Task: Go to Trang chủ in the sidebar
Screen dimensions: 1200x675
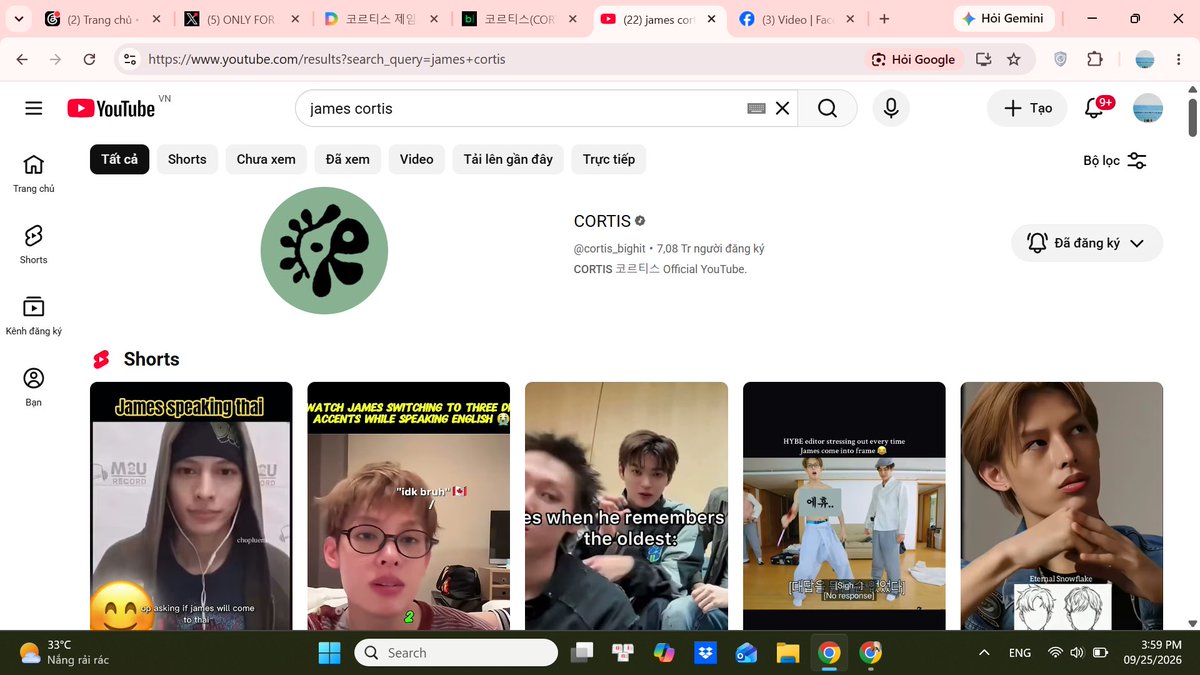Action: (x=34, y=174)
